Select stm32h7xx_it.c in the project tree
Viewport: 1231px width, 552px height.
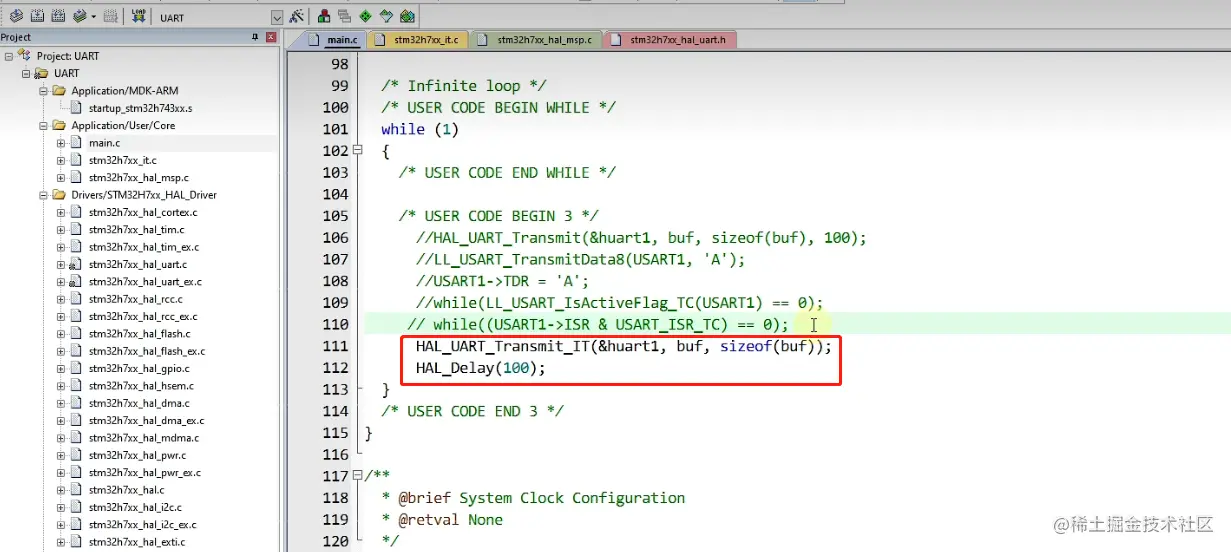(x=122, y=160)
